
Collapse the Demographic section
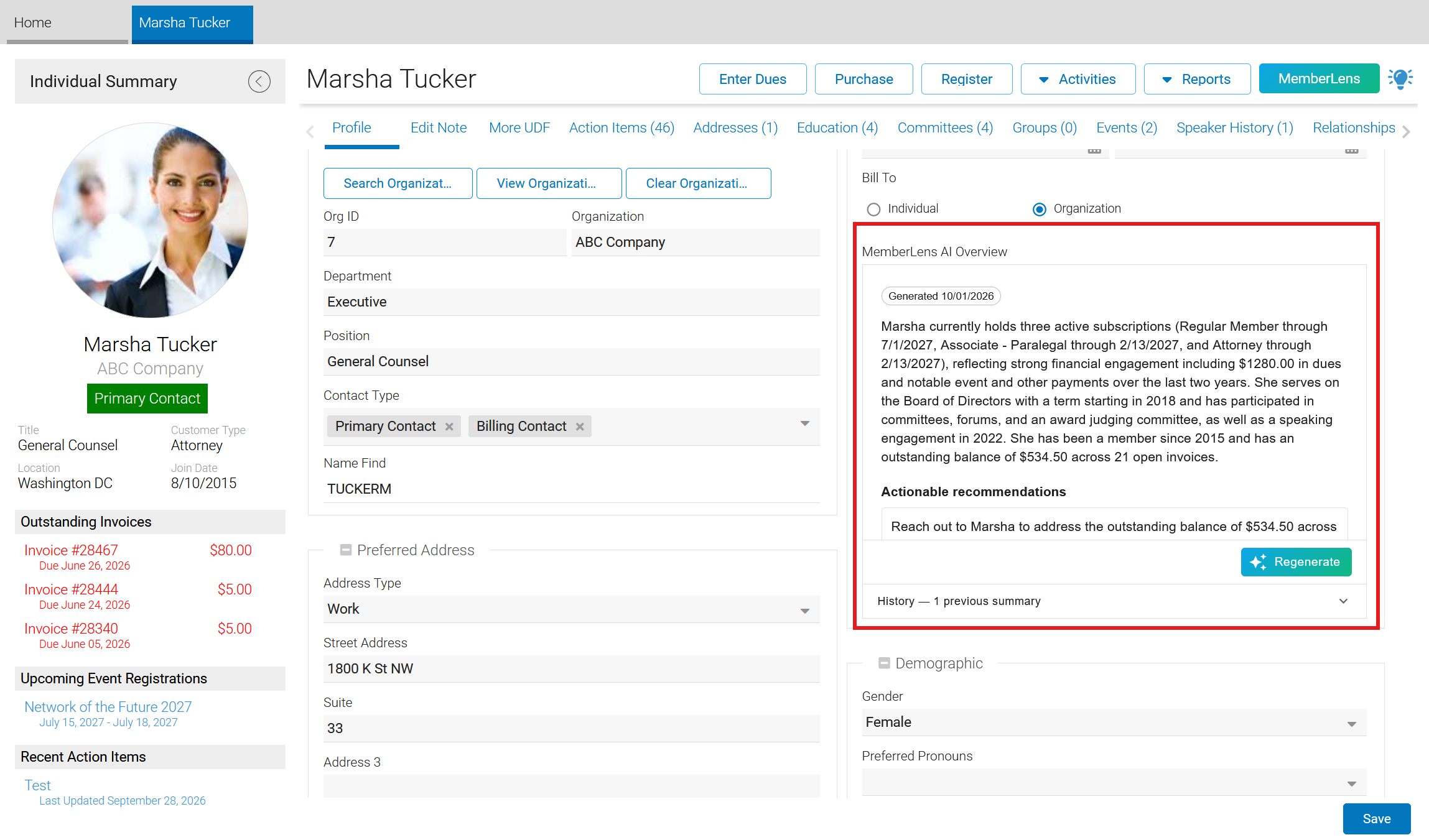click(884, 663)
